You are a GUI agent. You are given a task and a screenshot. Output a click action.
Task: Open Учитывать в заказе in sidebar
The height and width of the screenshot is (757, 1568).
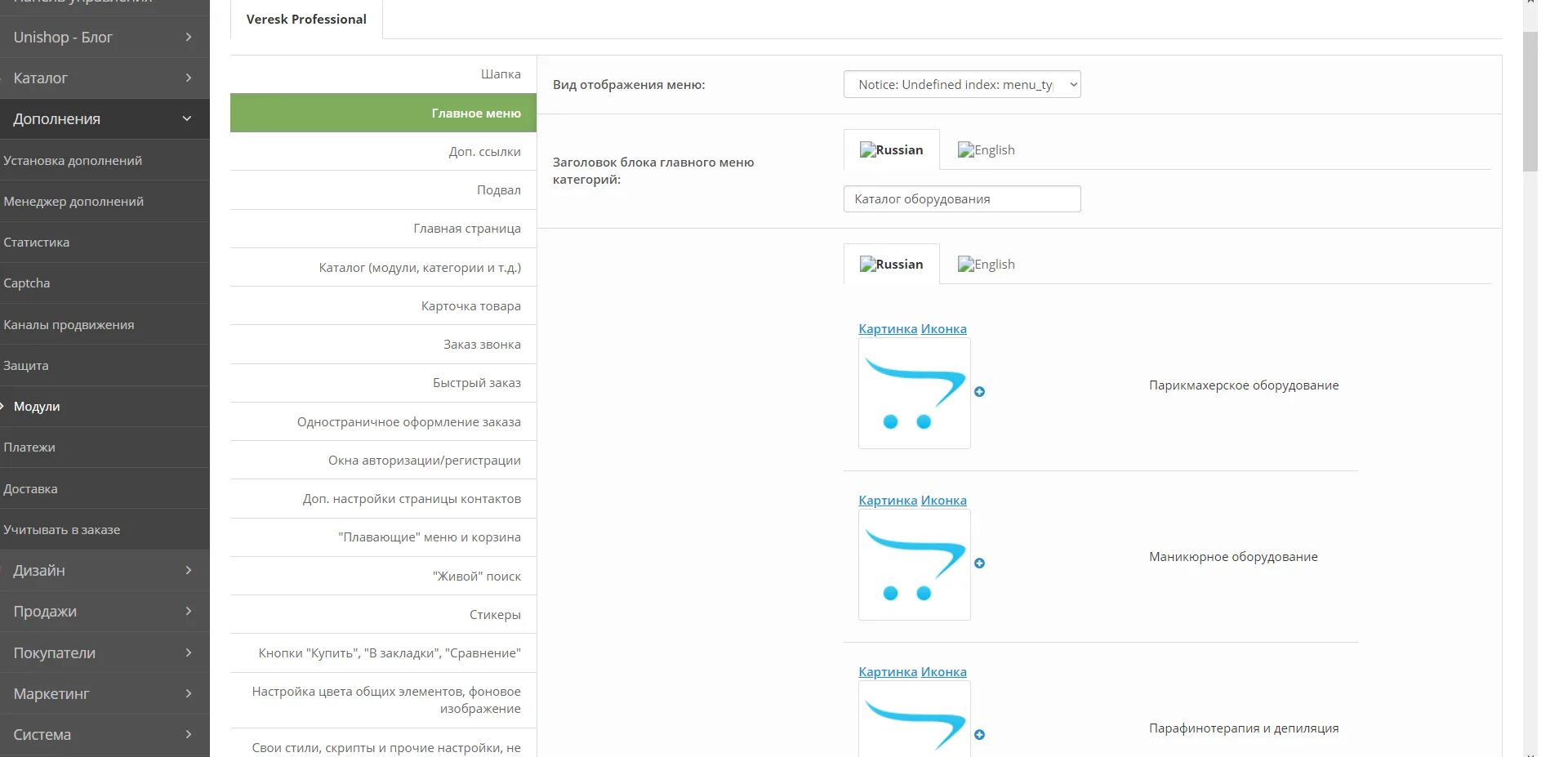105,529
